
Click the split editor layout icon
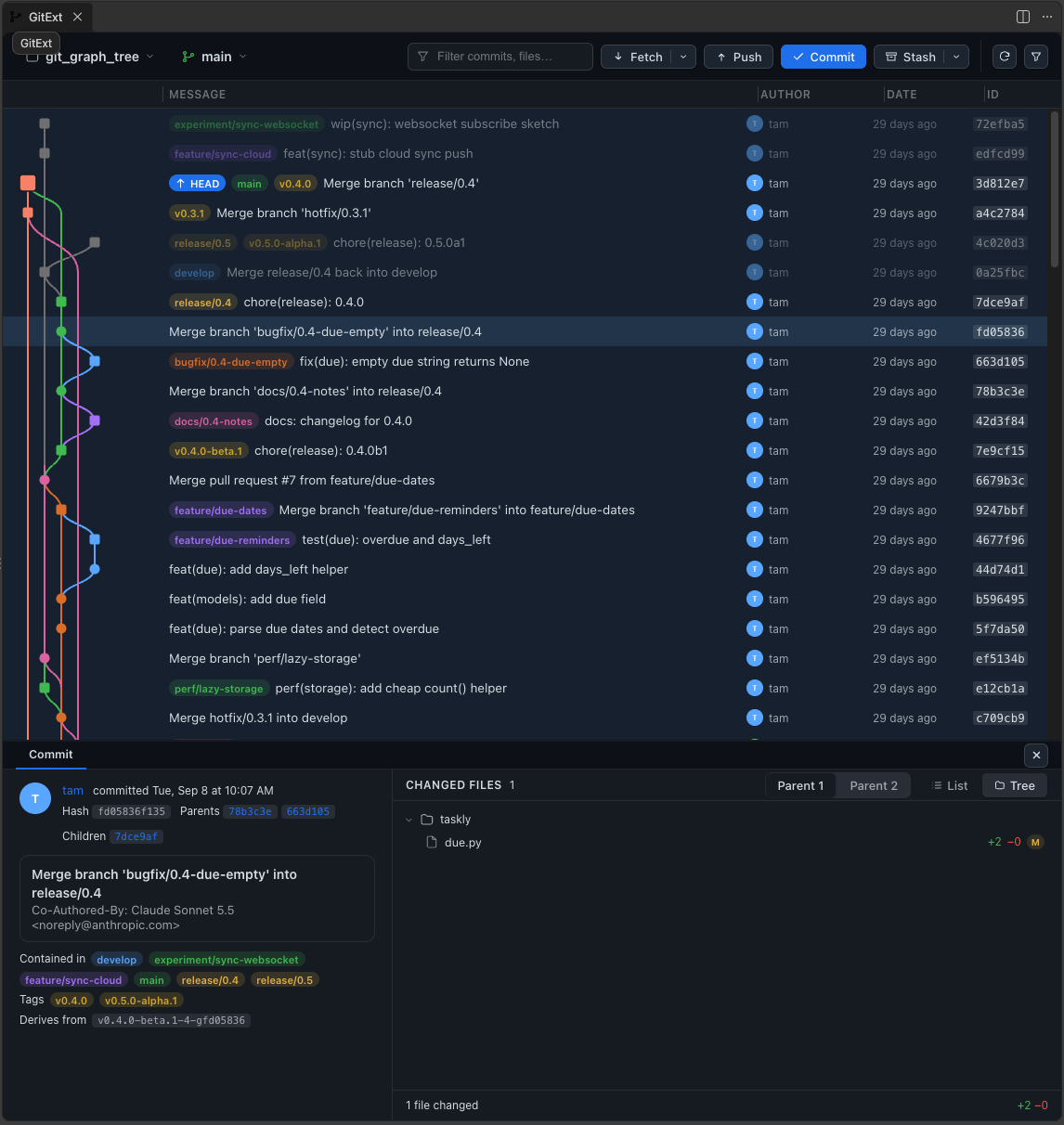pos(1023,17)
